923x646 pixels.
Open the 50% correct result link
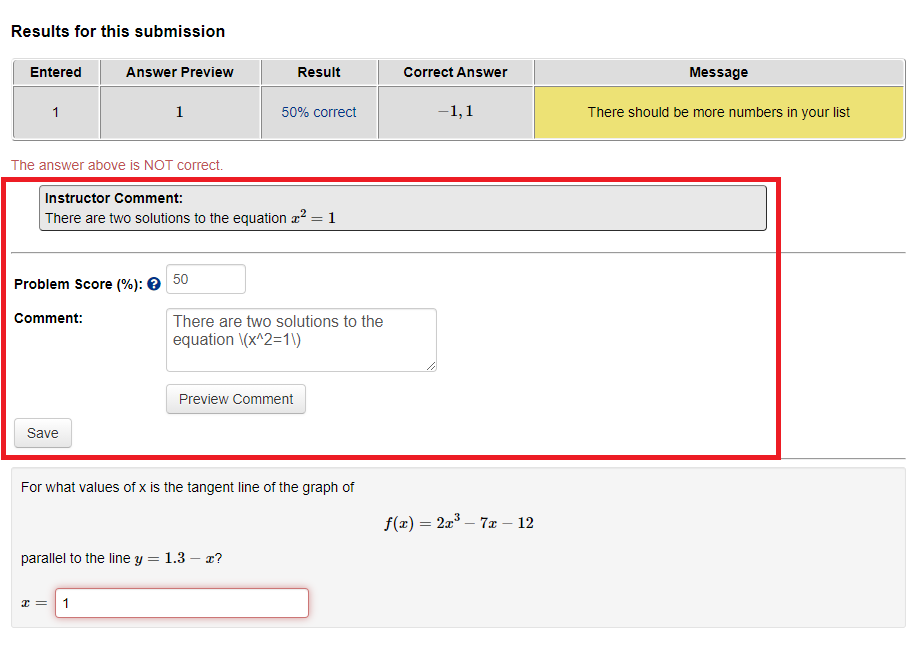(318, 112)
